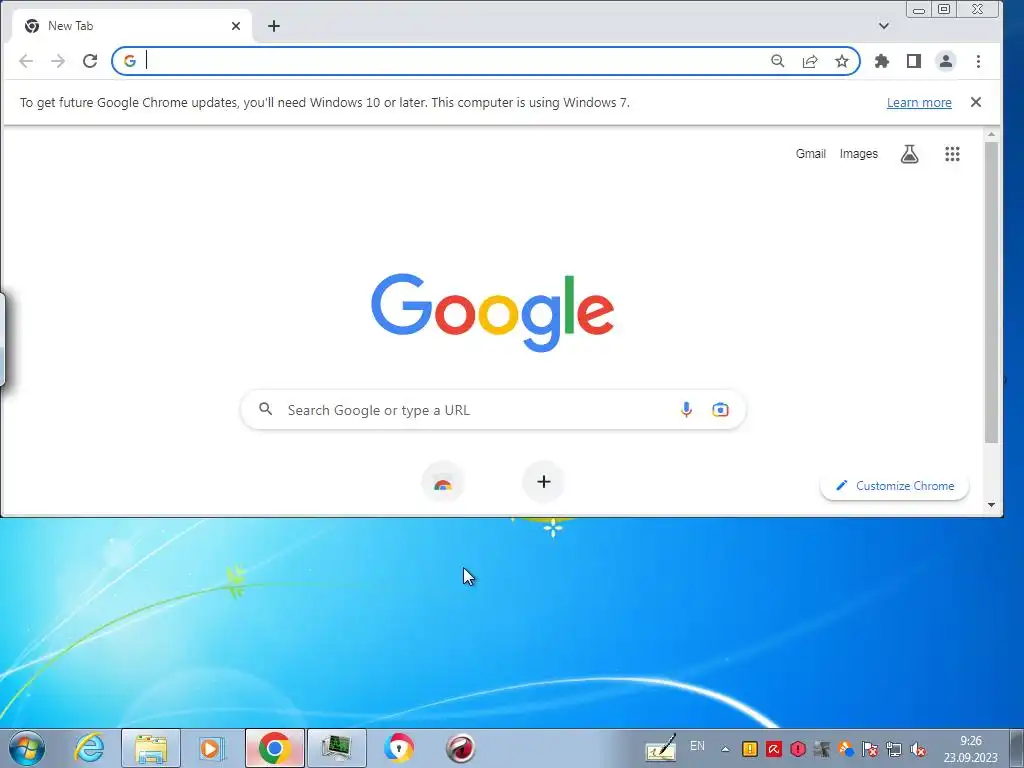Click the Chrome taskbar button
Viewport: 1024px width, 768px height.
pos(274,748)
